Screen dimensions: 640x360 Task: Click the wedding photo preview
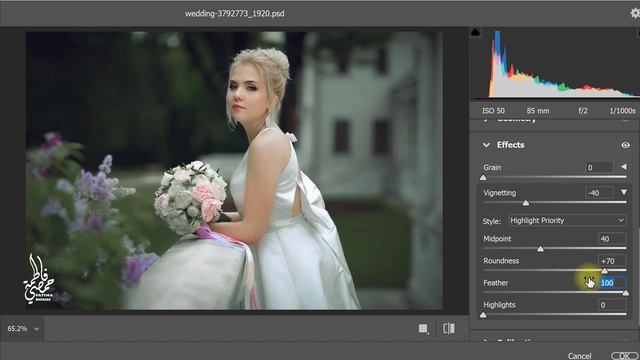click(234, 171)
